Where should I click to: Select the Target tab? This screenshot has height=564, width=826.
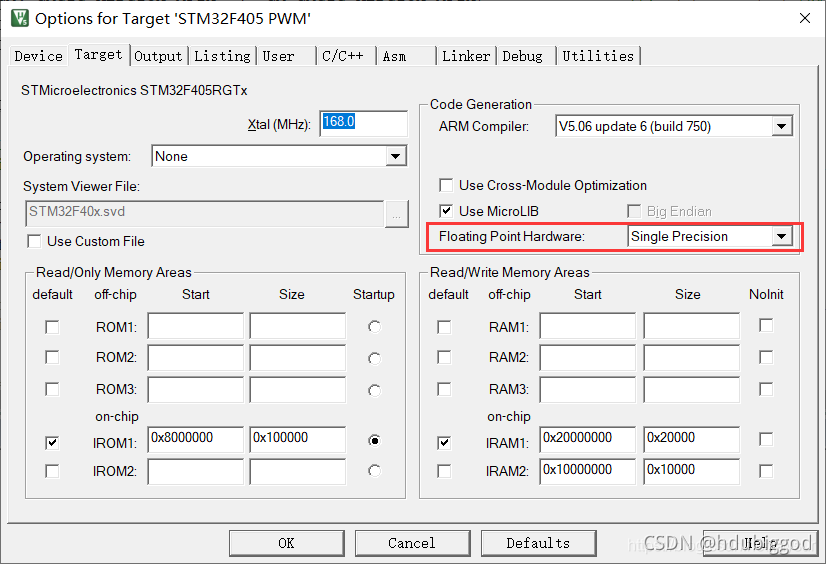click(99, 54)
